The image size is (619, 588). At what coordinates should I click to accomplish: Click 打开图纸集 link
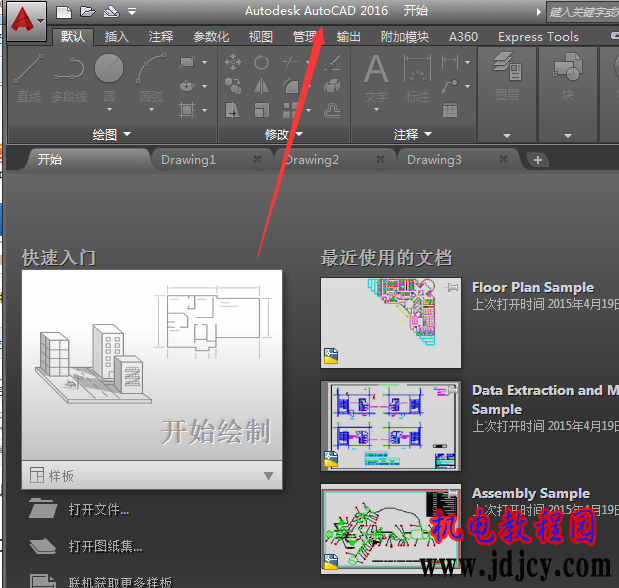105,546
